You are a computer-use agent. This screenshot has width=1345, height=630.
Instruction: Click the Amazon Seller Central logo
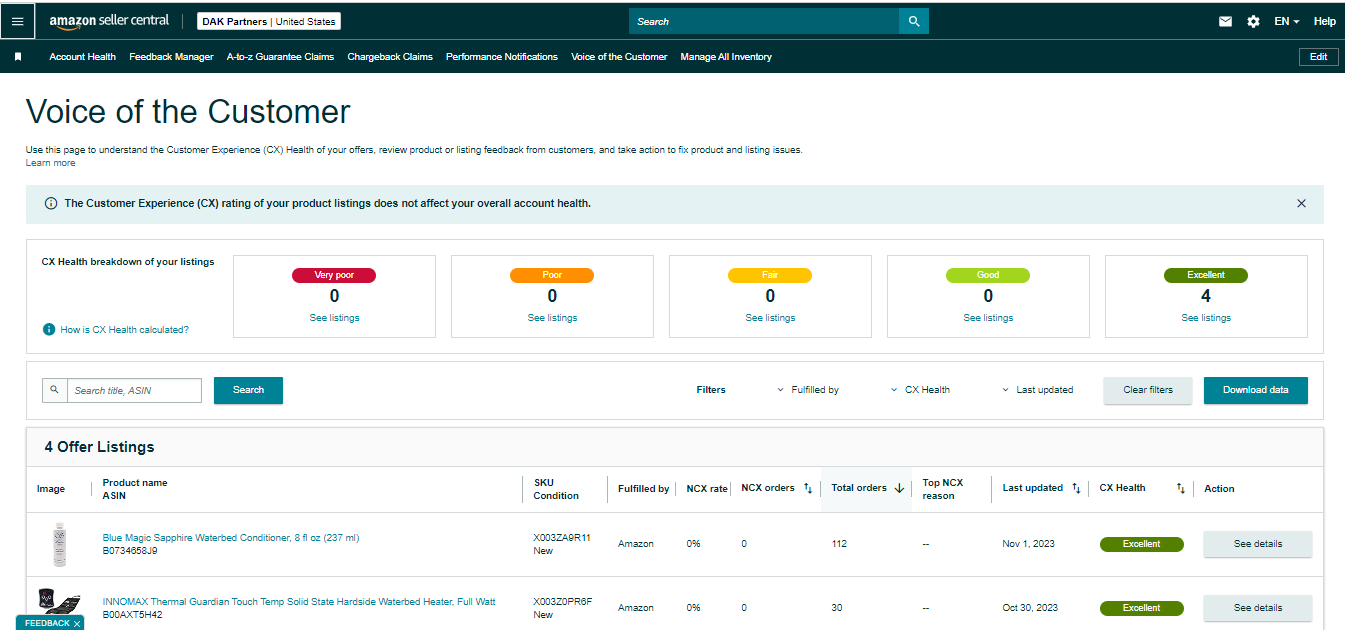click(x=109, y=21)
